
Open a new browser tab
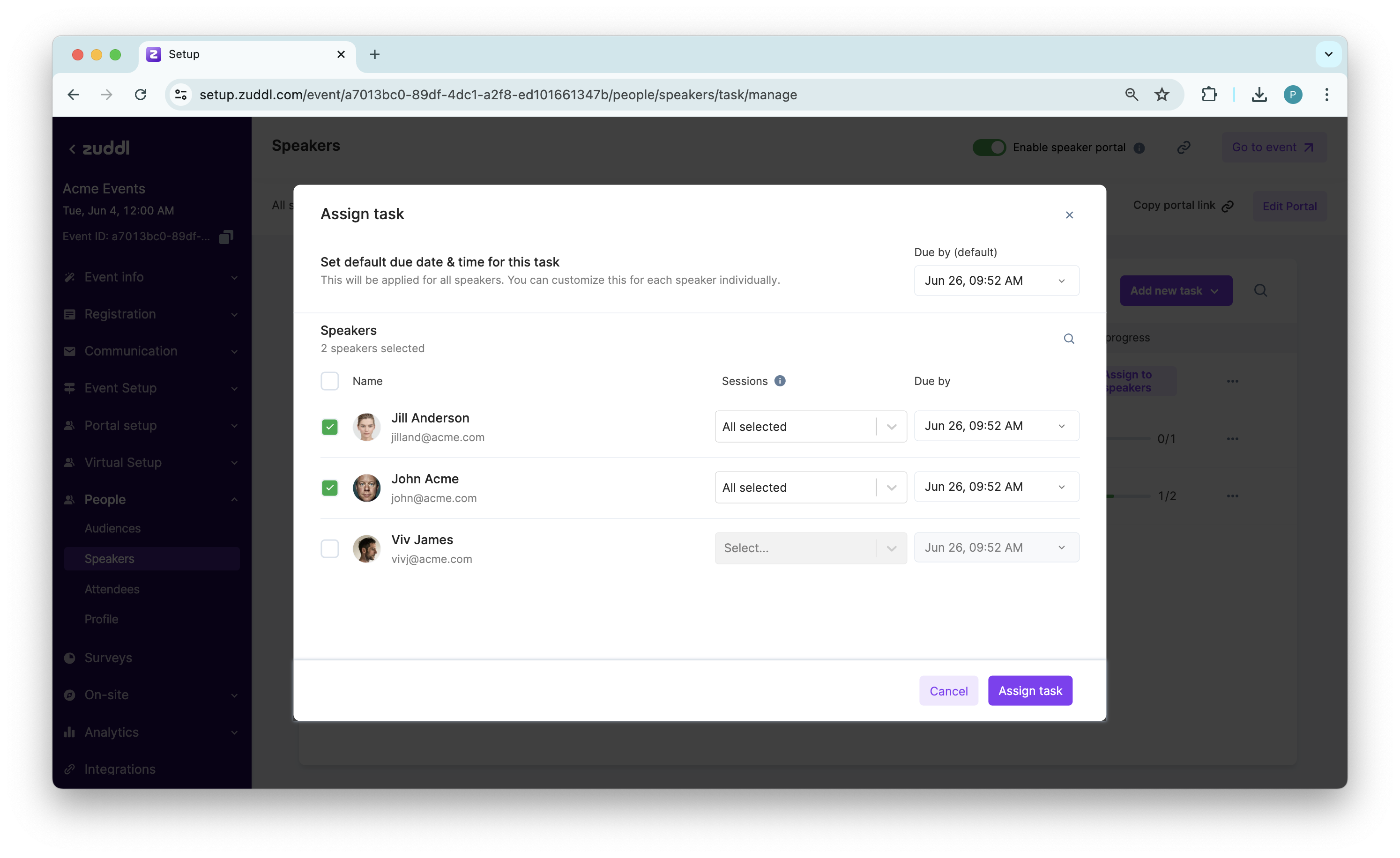(374, 54)
